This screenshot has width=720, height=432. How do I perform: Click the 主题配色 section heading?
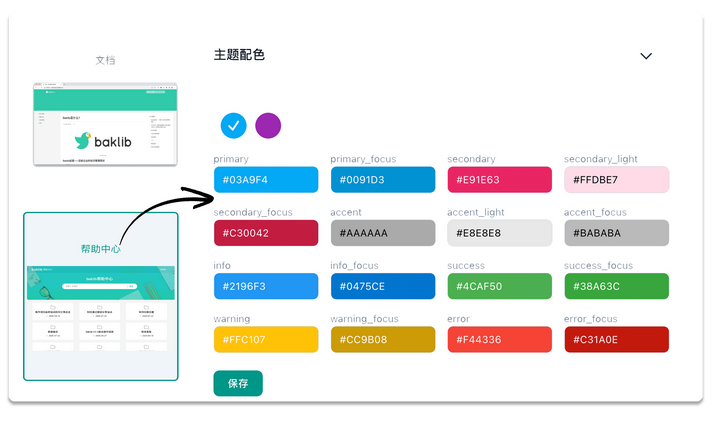point(239,55)
